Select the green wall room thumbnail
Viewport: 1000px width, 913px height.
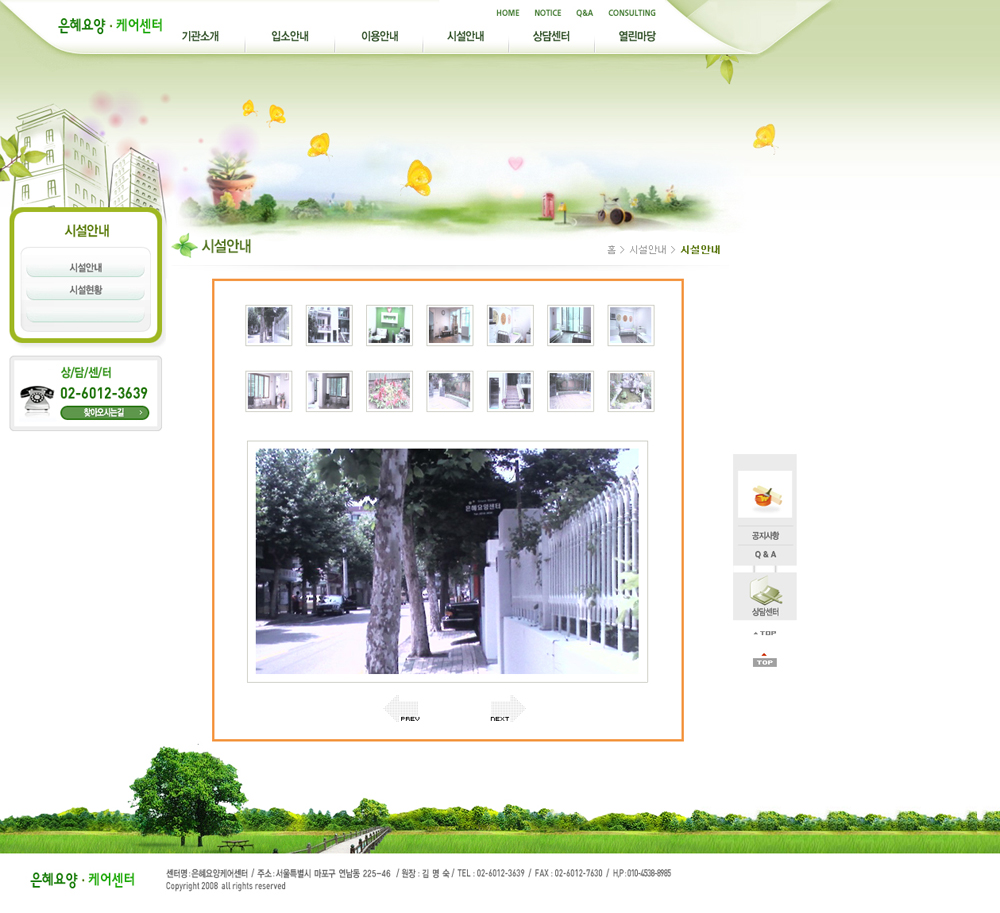(x=389, y=325)
